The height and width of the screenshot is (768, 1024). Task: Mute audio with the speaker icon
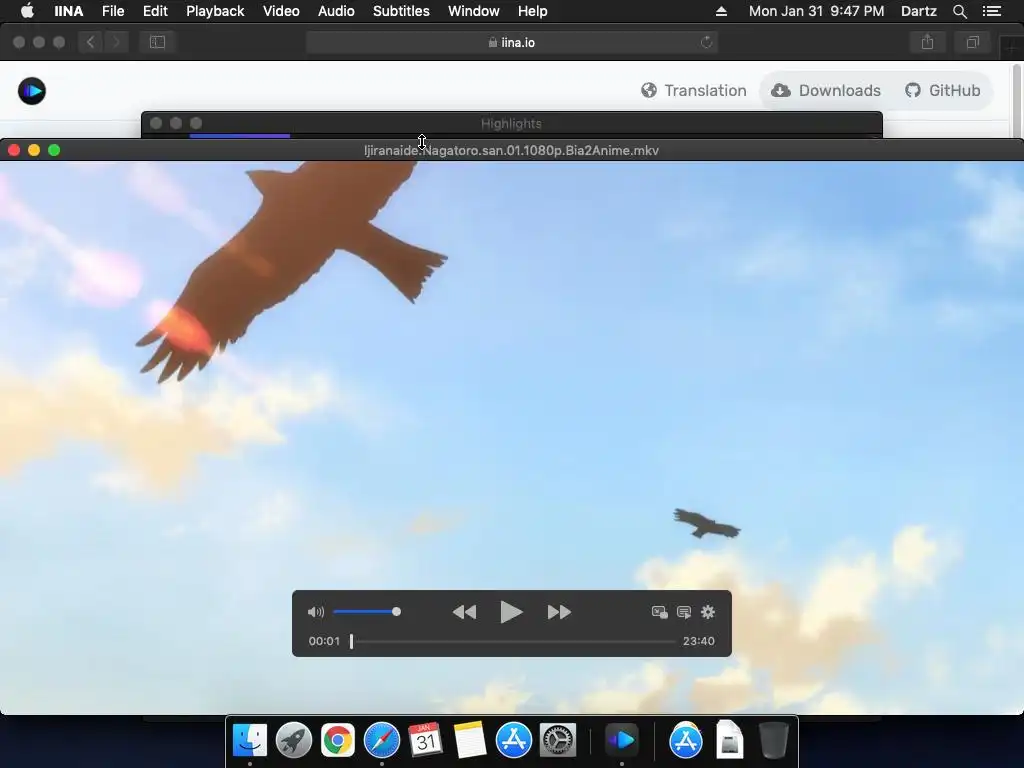pos(315,612)
